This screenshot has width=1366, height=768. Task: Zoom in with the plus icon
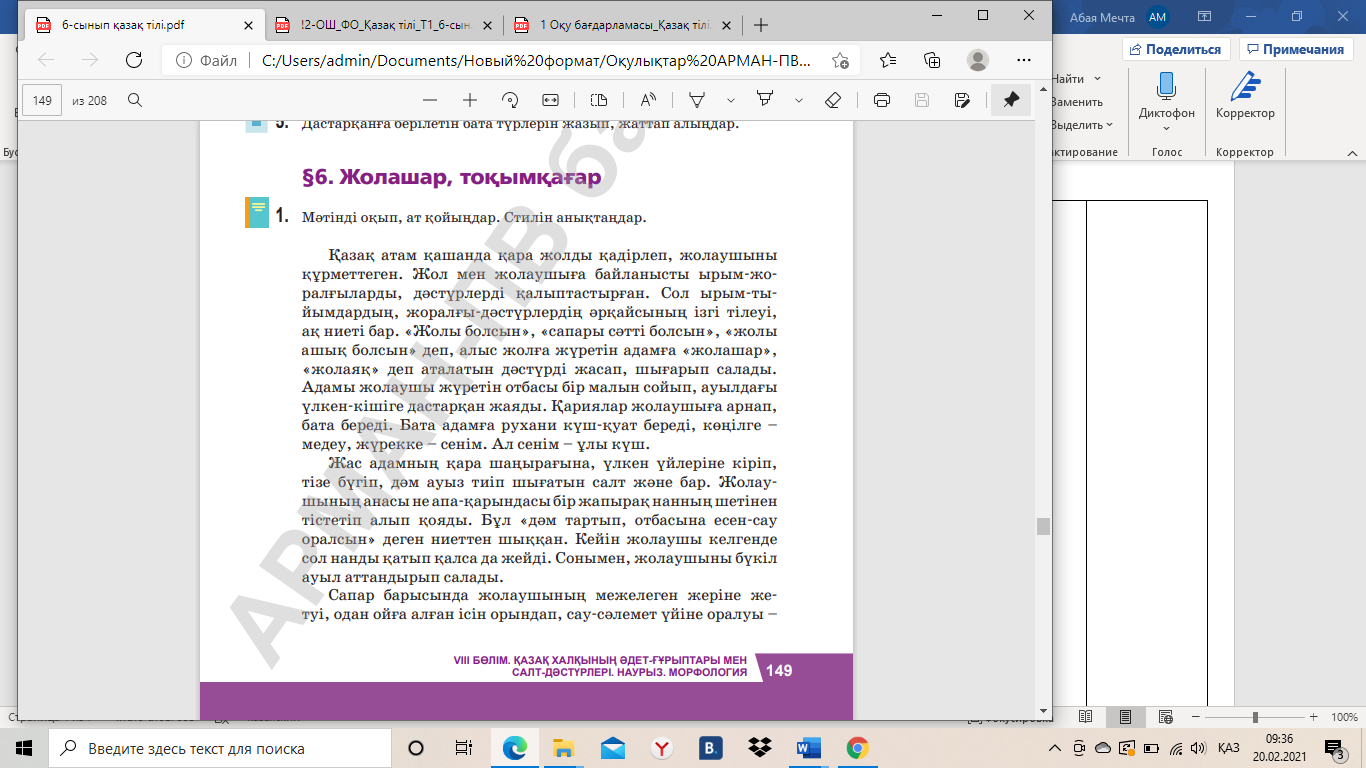tap(470, 100)
